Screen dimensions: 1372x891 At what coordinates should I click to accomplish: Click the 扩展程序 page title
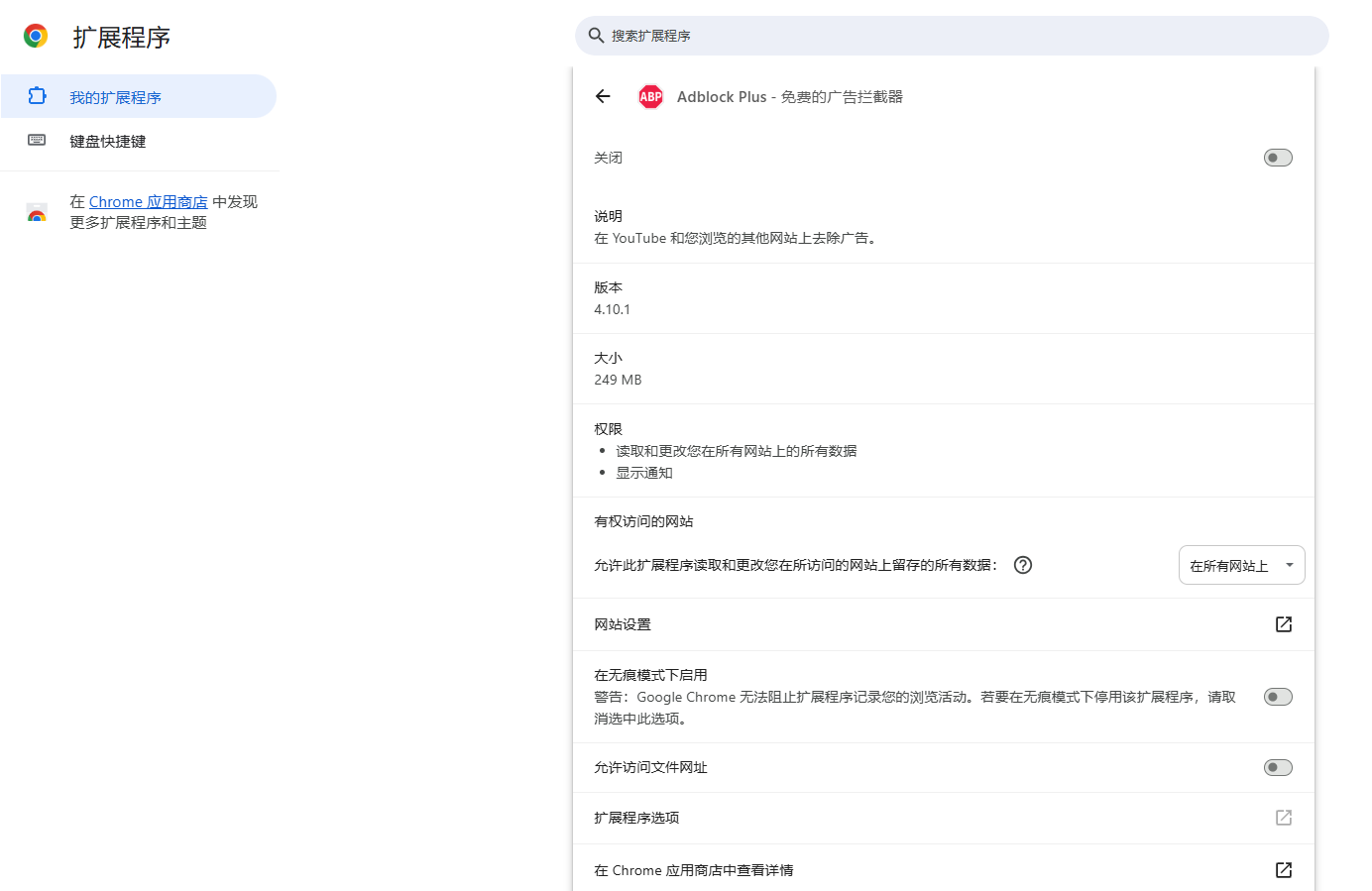122,38
